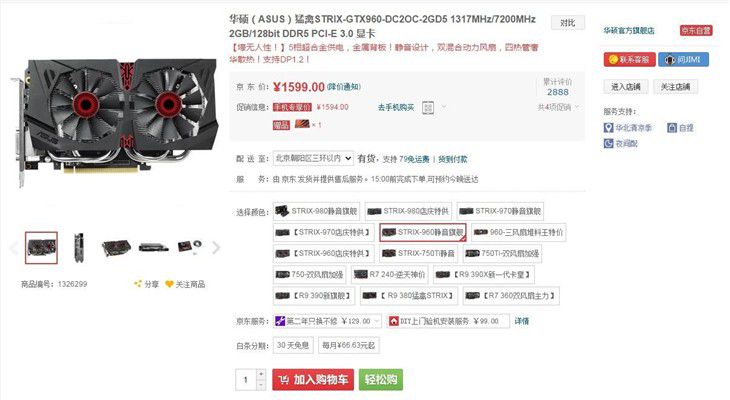Viewport: 730px width, 400px height.
Task: Click the next thumbnail arrow
Action: [216, 248]
